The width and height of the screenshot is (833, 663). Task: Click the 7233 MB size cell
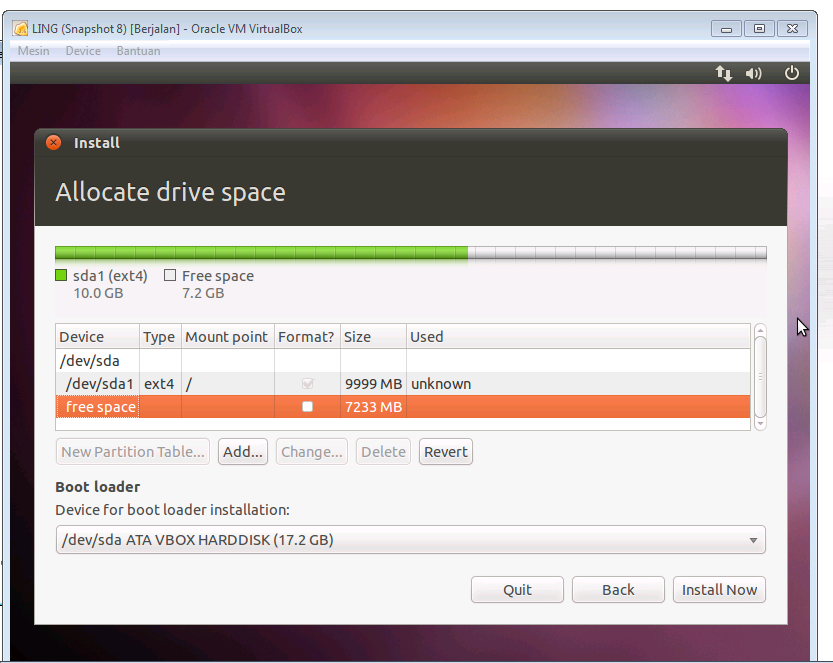373,406
